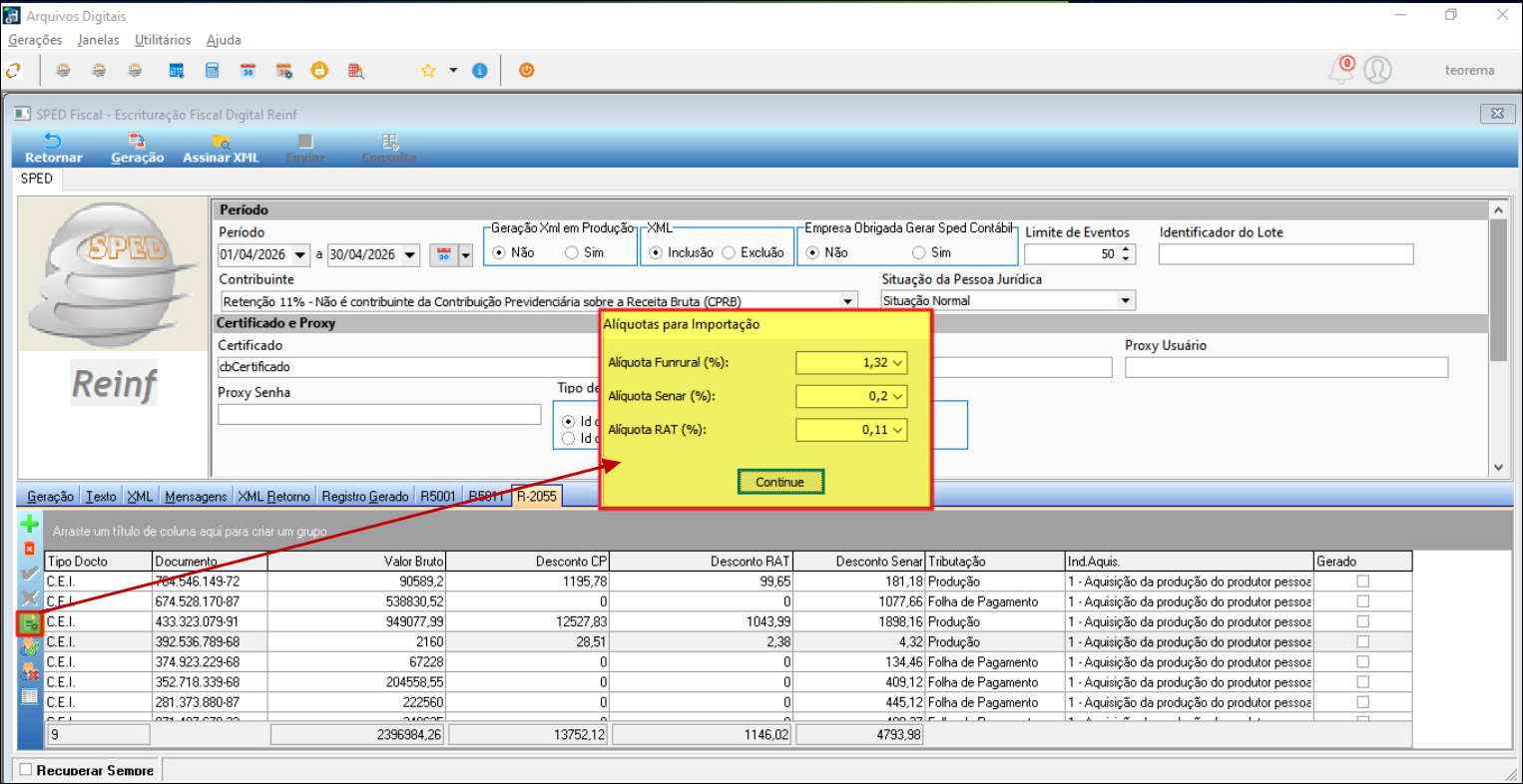Click the orange swirl application logo icon
1523x784 pixels.
13,71
